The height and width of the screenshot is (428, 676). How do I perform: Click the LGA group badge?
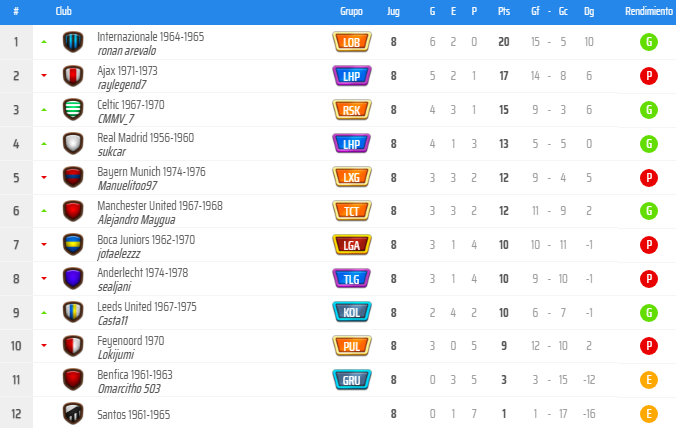[x=352, y=244]
